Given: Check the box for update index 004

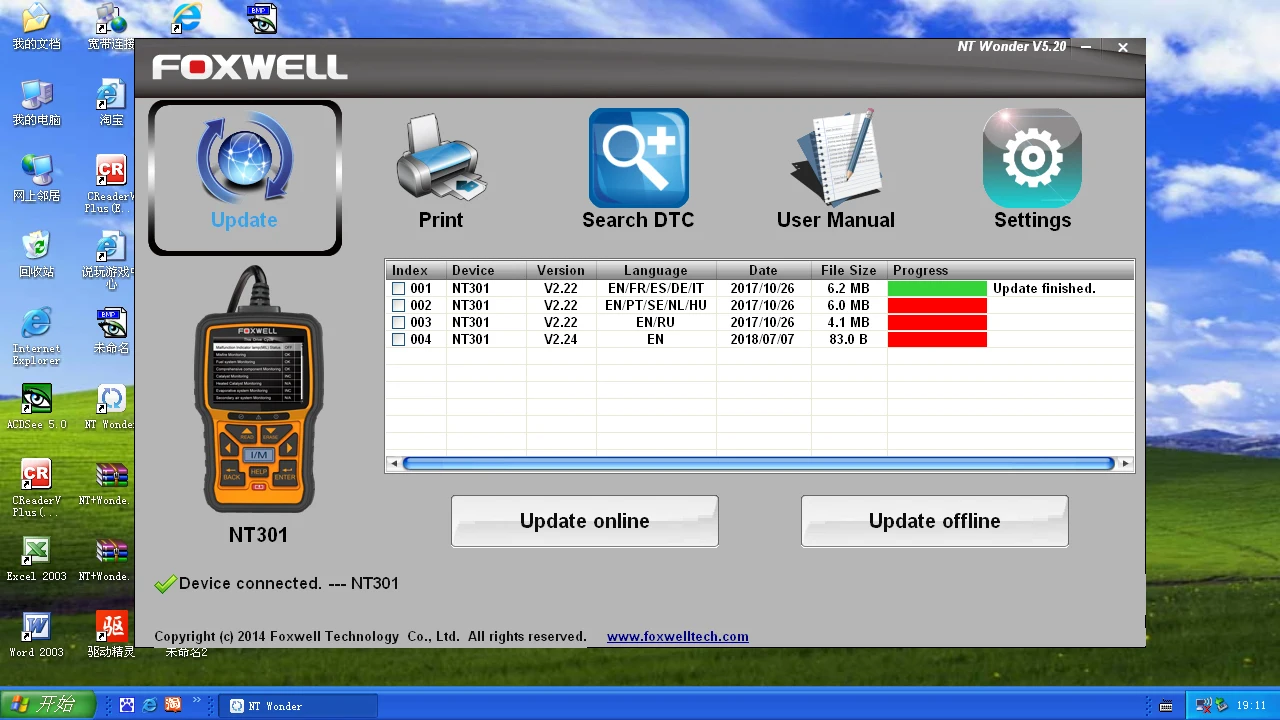Looking at the screenshot, I should pyautogui.click(x=399, y=340).
